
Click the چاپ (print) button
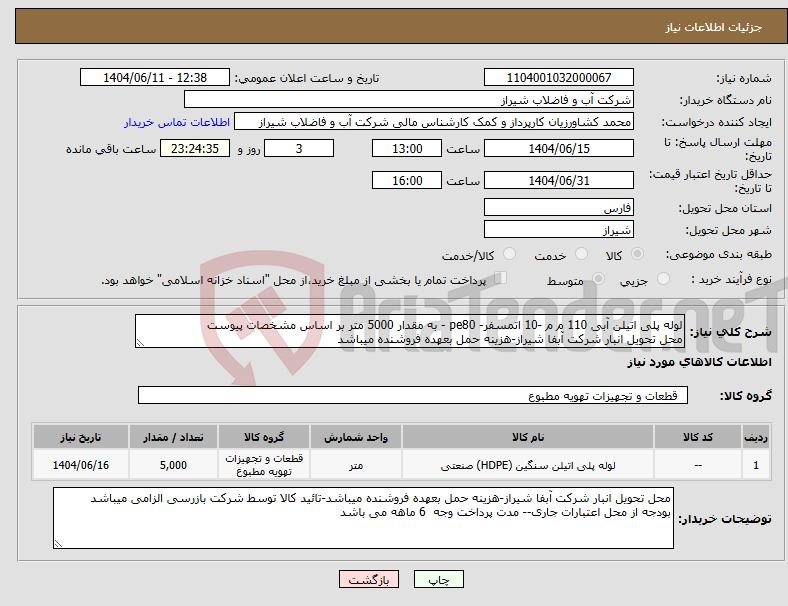click(438, 579)
